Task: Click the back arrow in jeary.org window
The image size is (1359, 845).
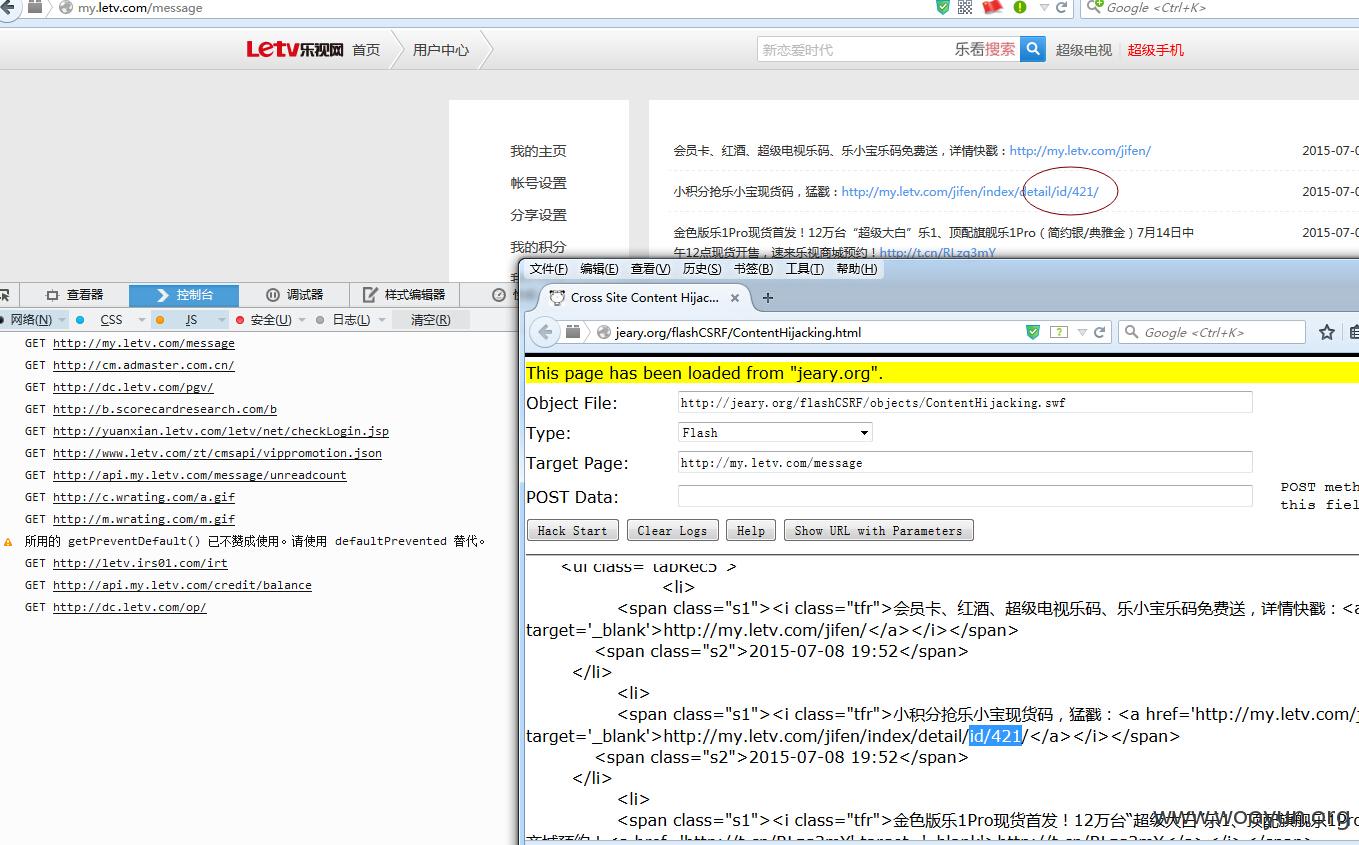Action: coord(544,332)
